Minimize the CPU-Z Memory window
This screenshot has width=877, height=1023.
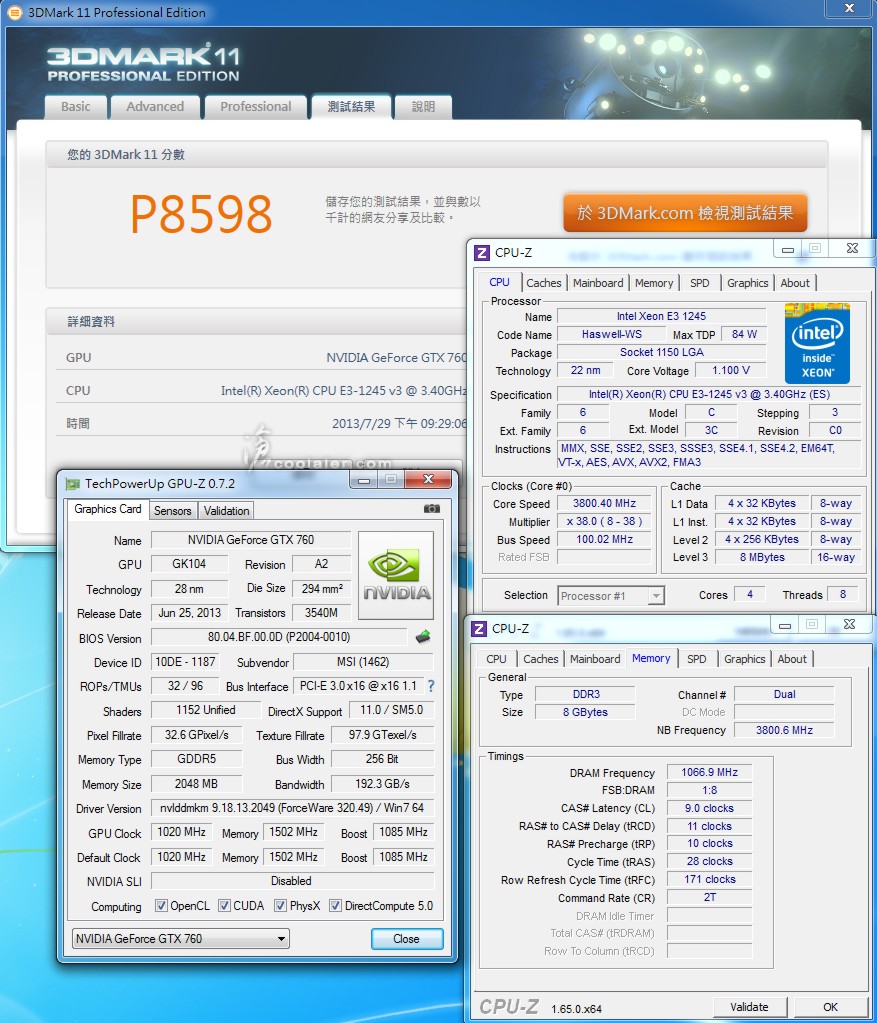click(785, 625)
